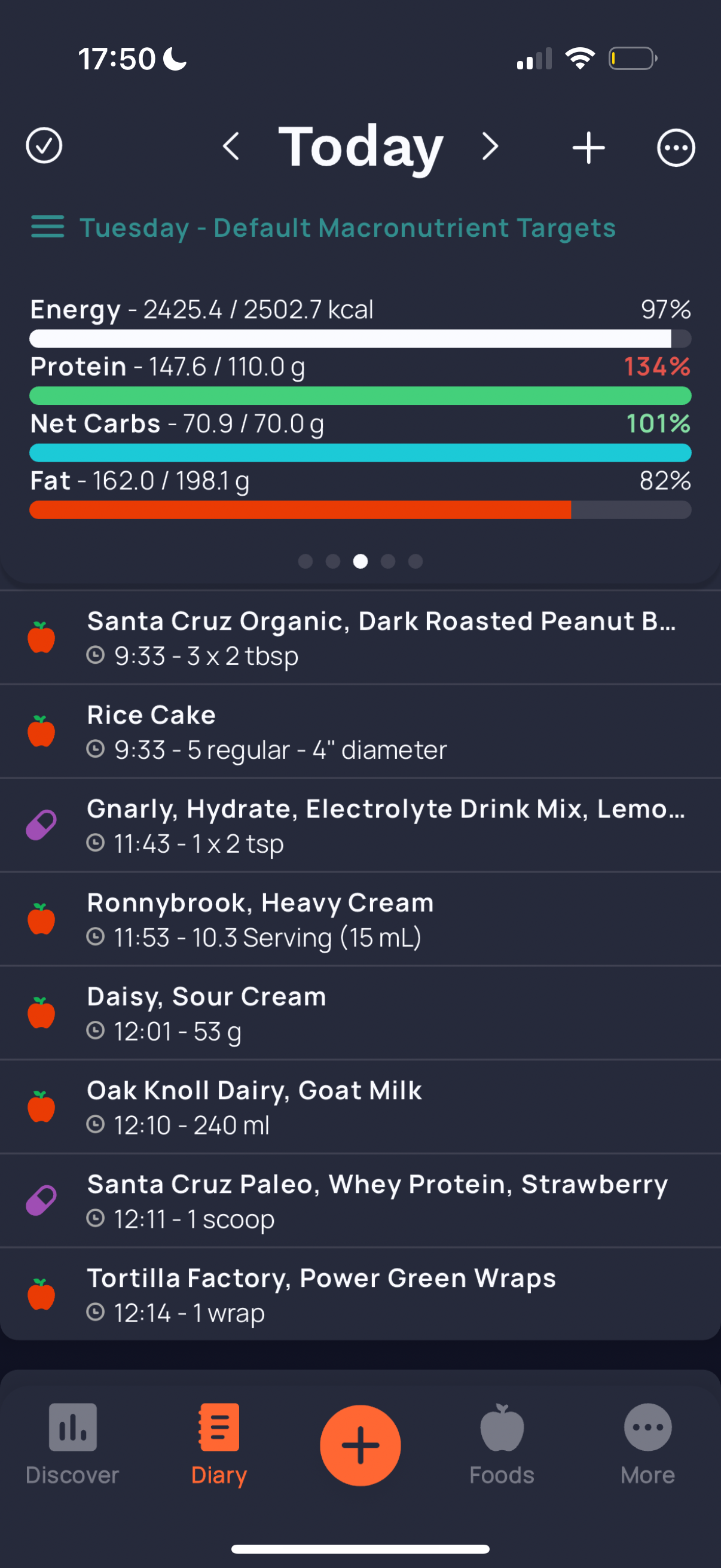Open Ronnybrook Heavy Cream diary entry
Viewport: 721px width, 1568px height.
(360, 919)
